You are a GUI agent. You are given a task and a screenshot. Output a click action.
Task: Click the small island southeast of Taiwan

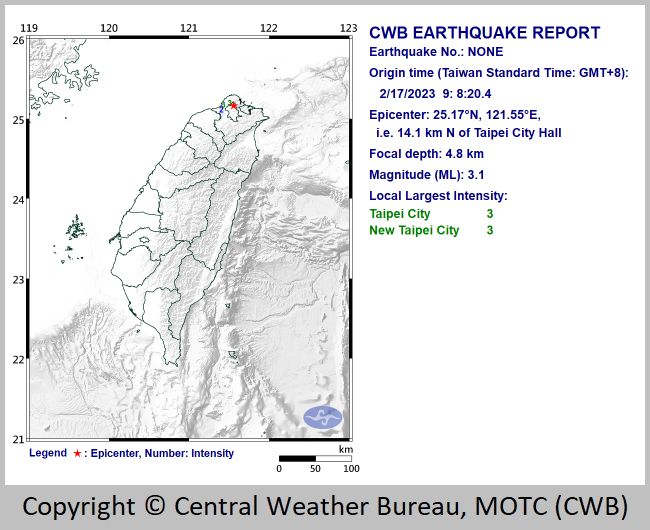(x=233, y=354)
